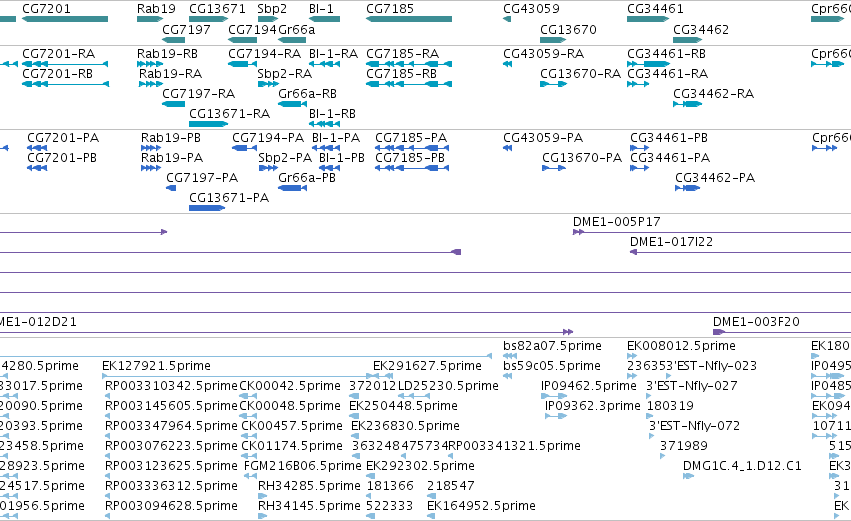Select the gene label reading exactly CG13670
The height and width of the screenshot is (521, 851).
point(568,29)
